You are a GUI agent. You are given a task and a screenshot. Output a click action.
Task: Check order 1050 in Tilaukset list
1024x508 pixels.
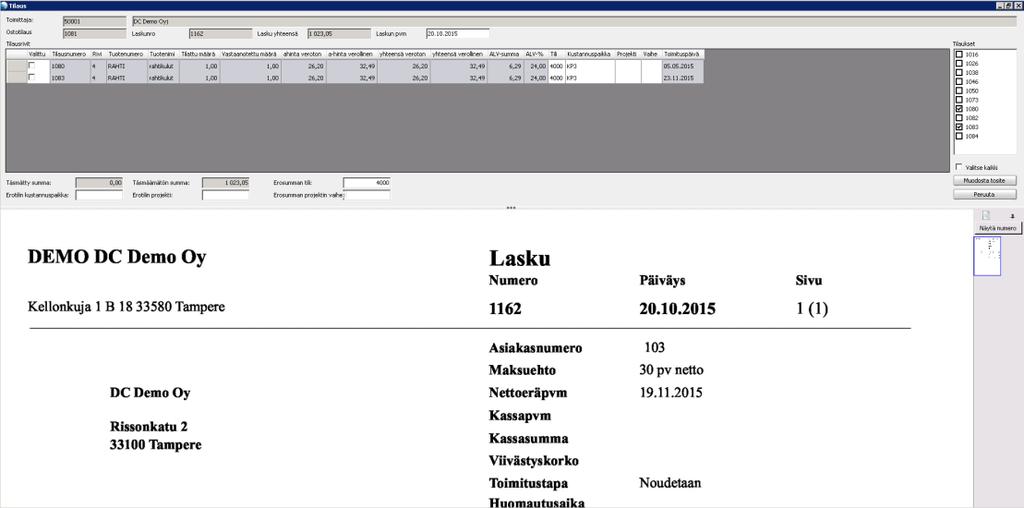(959, 91)
